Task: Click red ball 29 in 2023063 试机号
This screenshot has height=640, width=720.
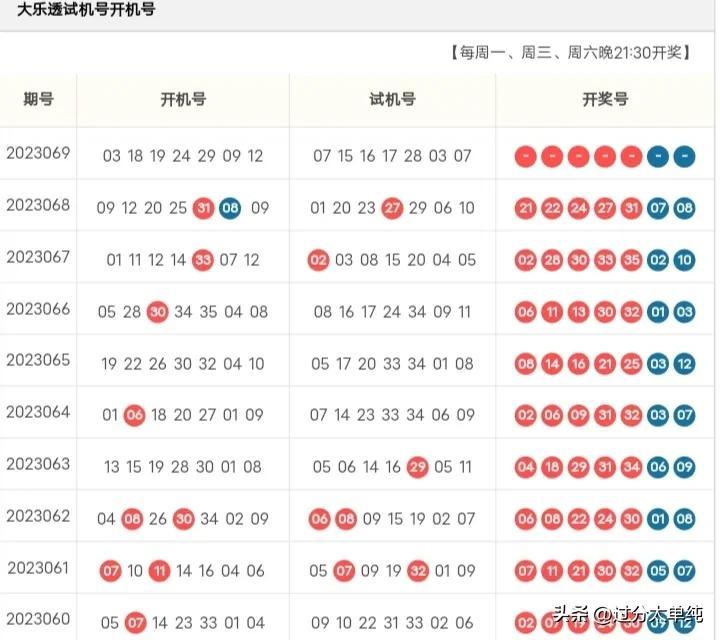Action: tap(417, 467)
